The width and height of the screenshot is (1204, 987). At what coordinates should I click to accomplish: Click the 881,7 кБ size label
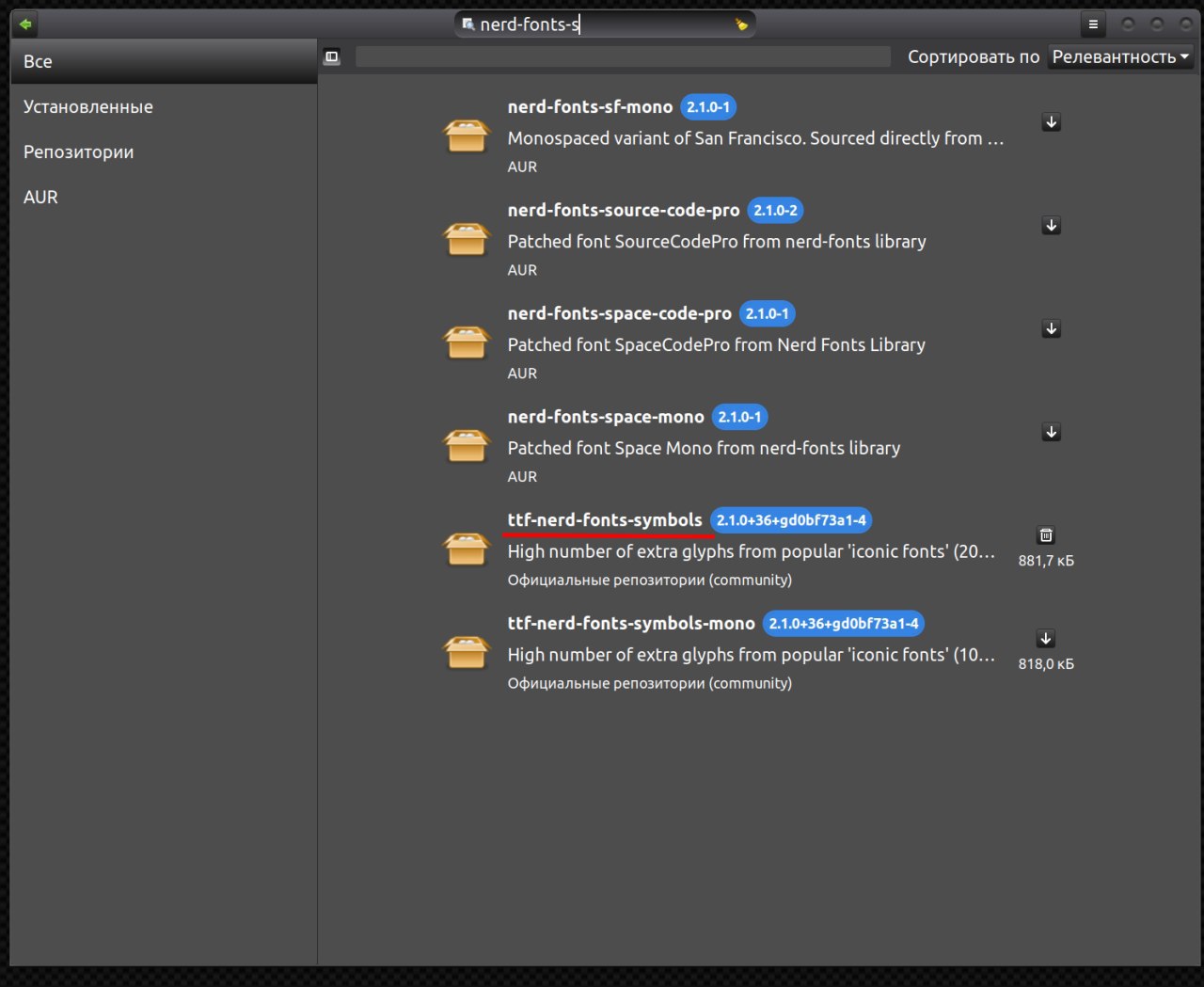tap(1046, 561)
